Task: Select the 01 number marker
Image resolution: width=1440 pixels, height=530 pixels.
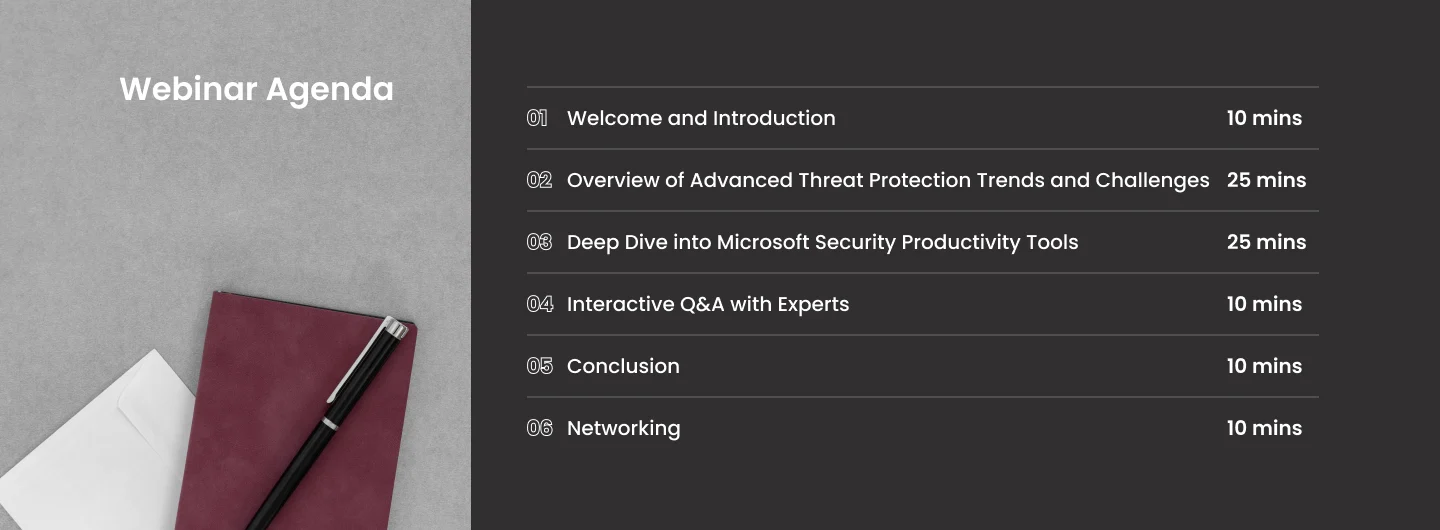Action: point(538,118)
